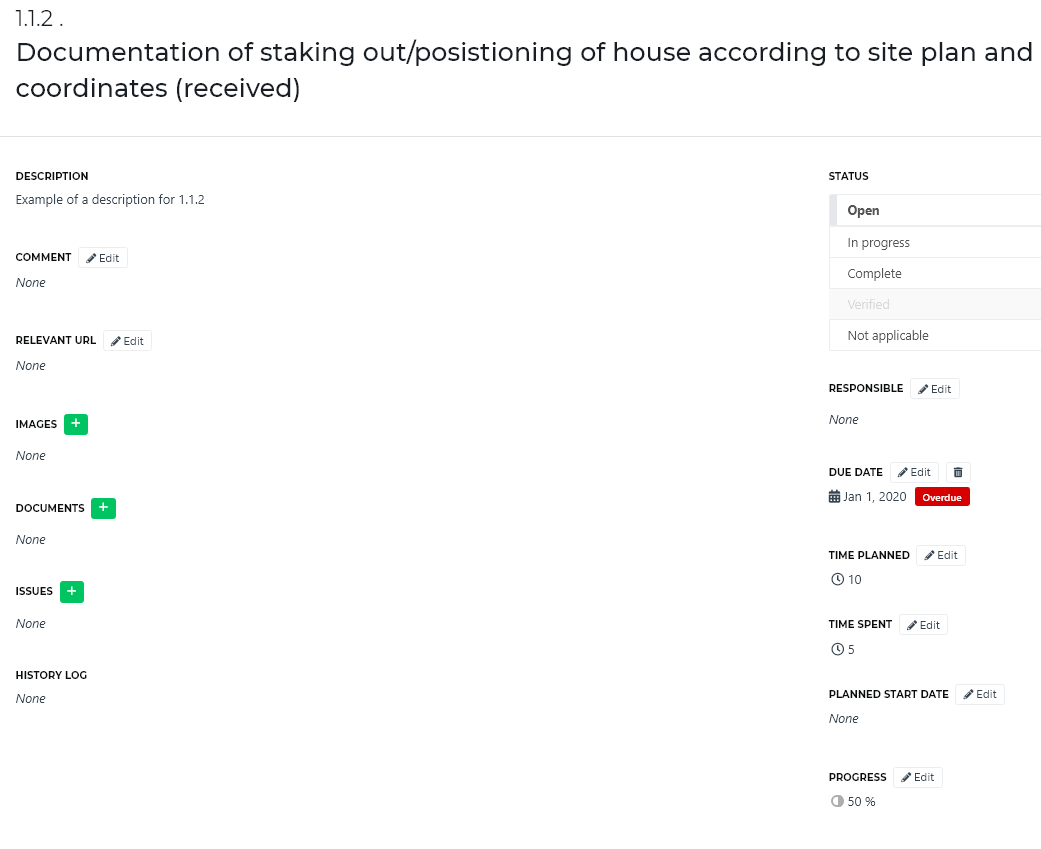The image size is (1041, 849).
Task: Edit the Responsible person
Action: tap(935, 389)
